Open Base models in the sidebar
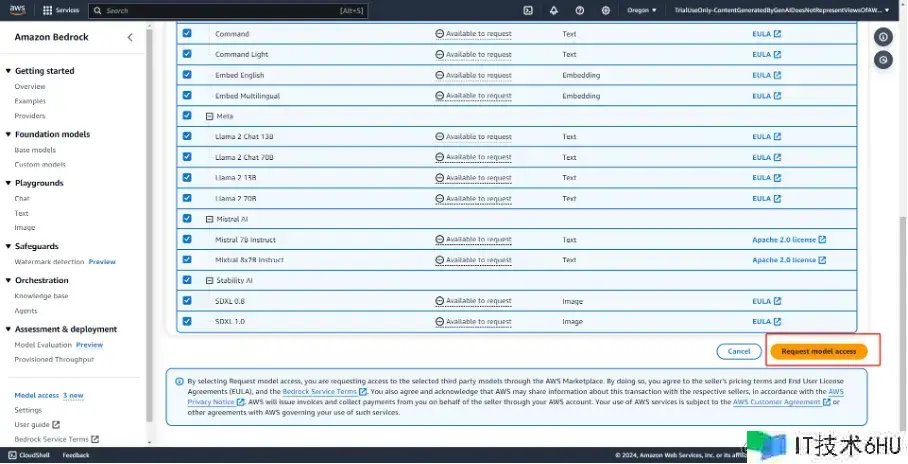 pos(35,150)
